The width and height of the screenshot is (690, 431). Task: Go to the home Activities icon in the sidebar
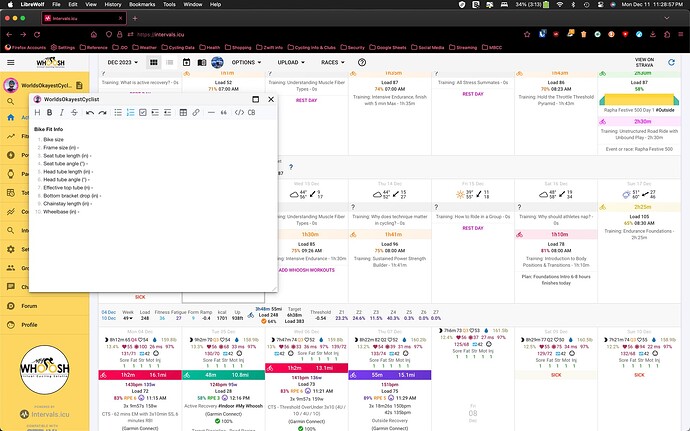tap(11, 118)
